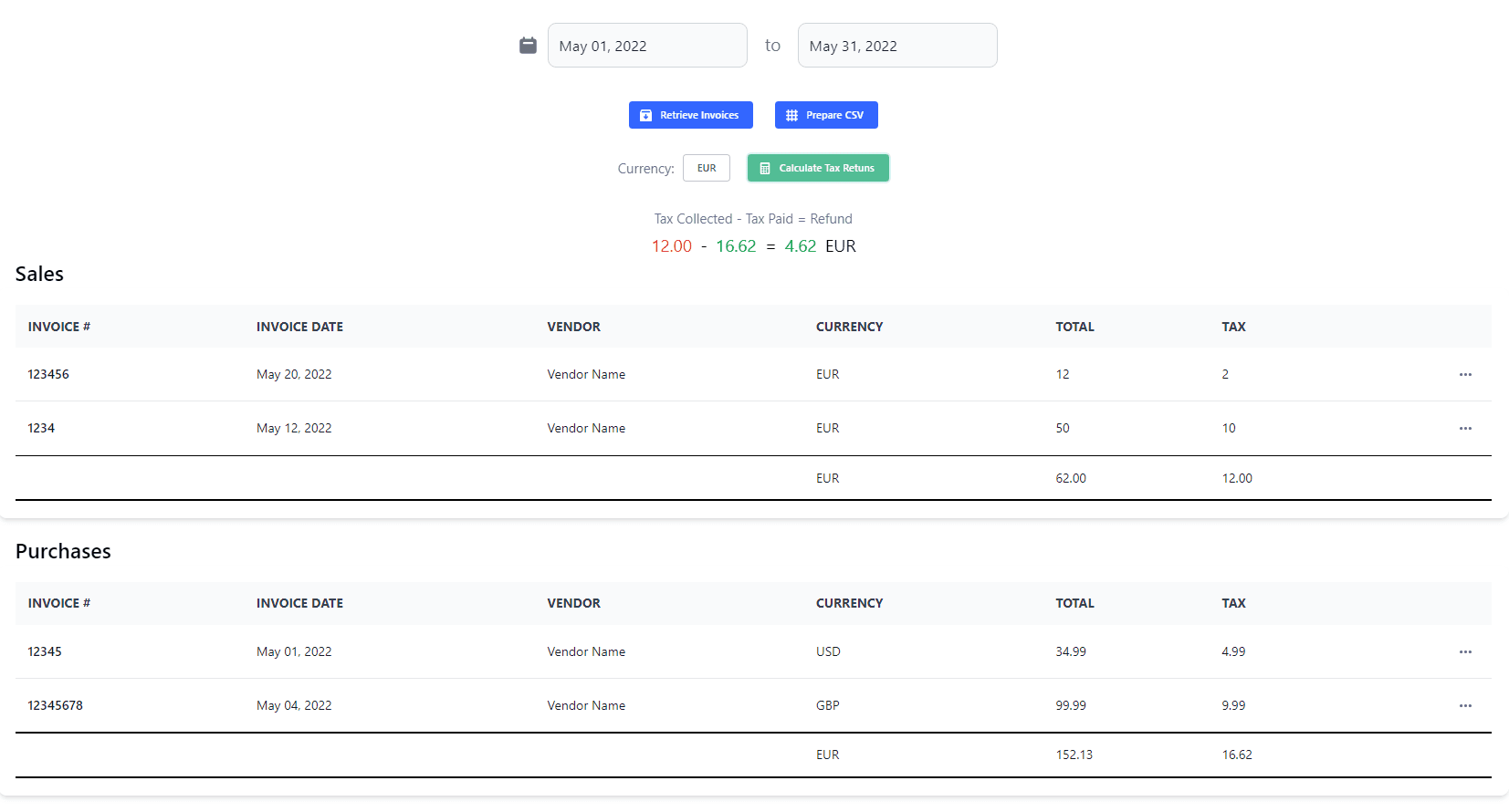Image resolution: width=1509 pixels, height=812 pixels.
Task: Open options menu for purchase invoice 12345
Action: tap(1465, 652)
